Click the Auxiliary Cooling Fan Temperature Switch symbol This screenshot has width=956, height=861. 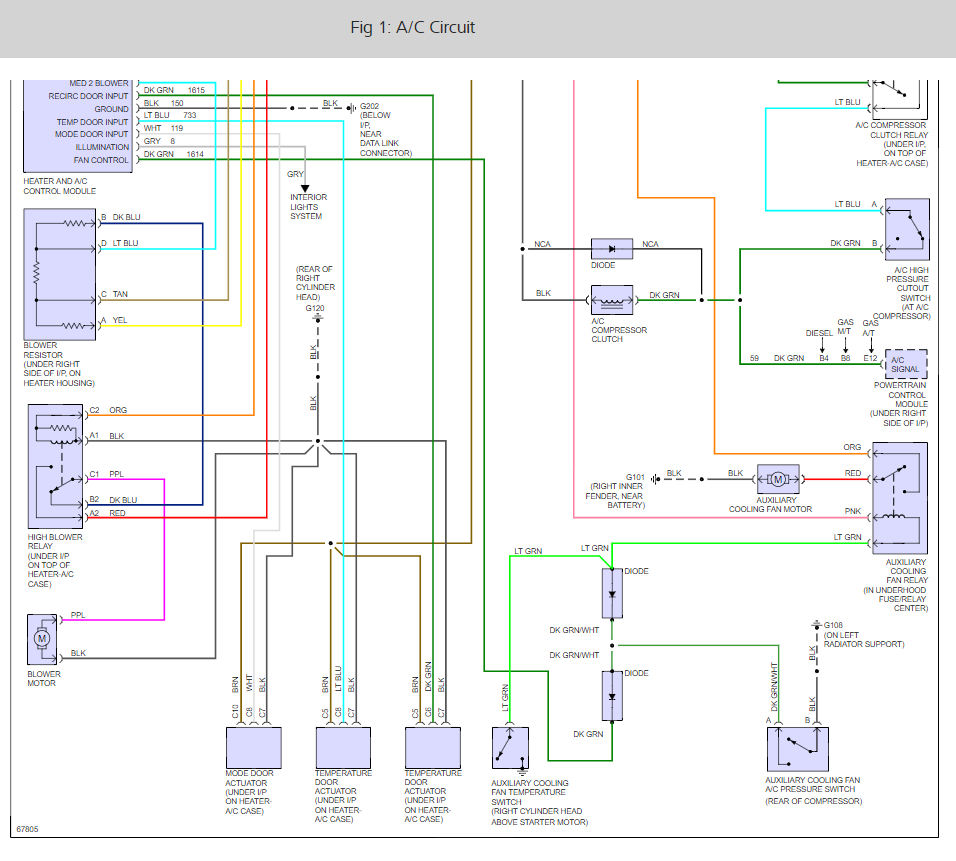click(x=510, y=748)
